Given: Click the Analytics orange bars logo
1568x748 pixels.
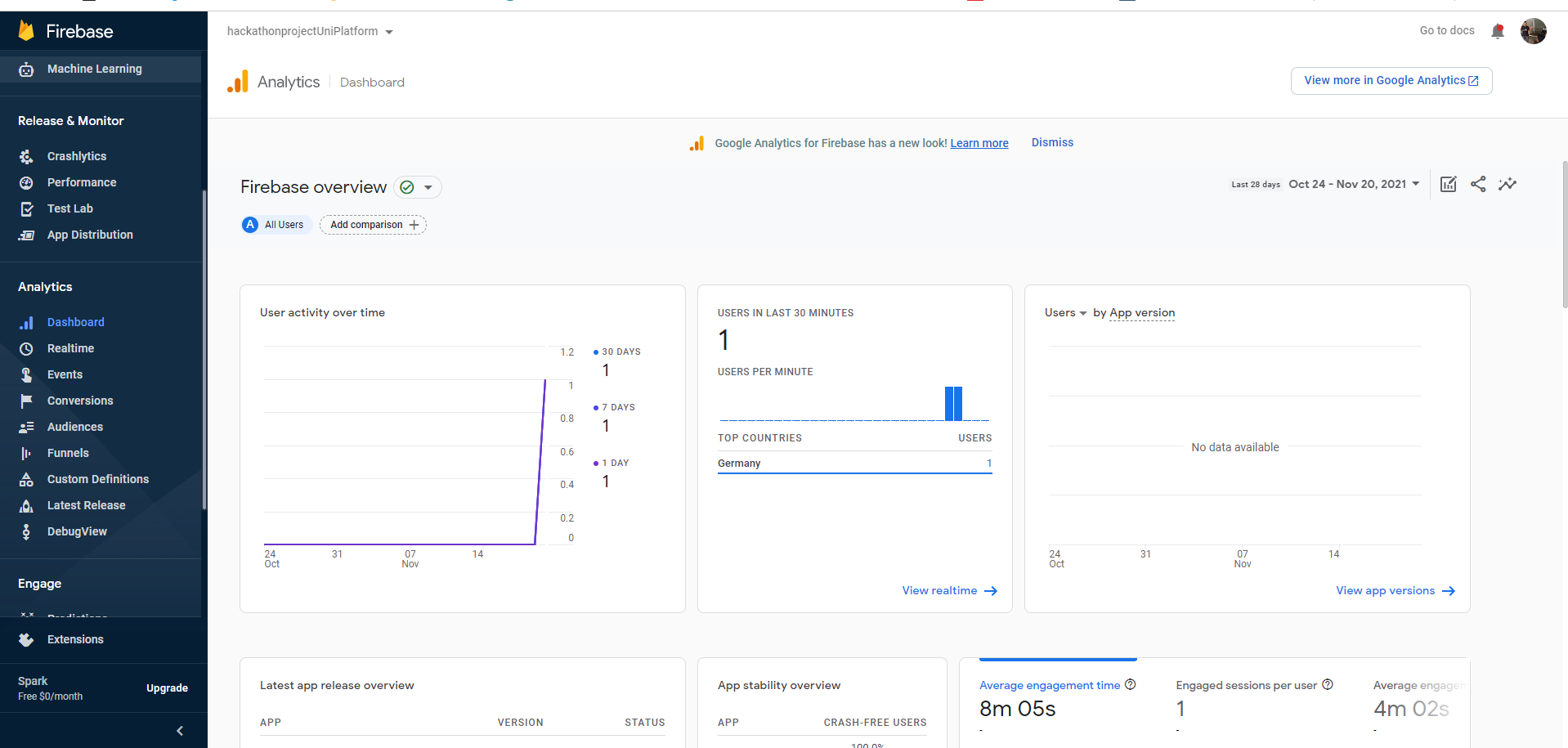Looking at the screenshot, I should click(x=238, y=81).
